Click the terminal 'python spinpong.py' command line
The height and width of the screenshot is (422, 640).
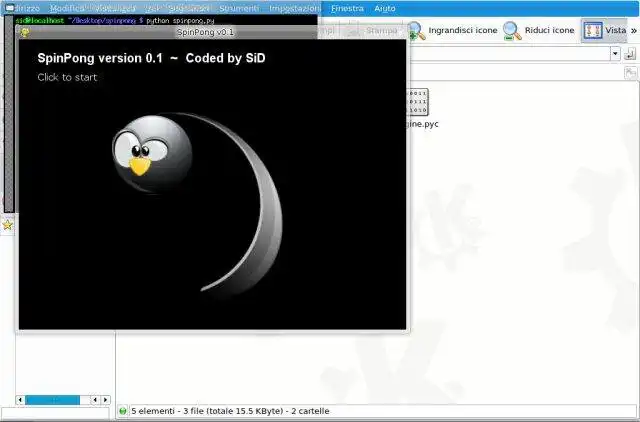[x=180, y=20]
